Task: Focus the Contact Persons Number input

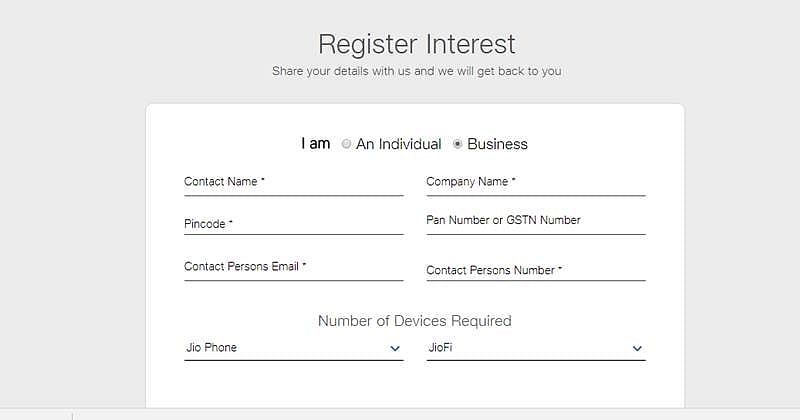Action: click(535, 270)
